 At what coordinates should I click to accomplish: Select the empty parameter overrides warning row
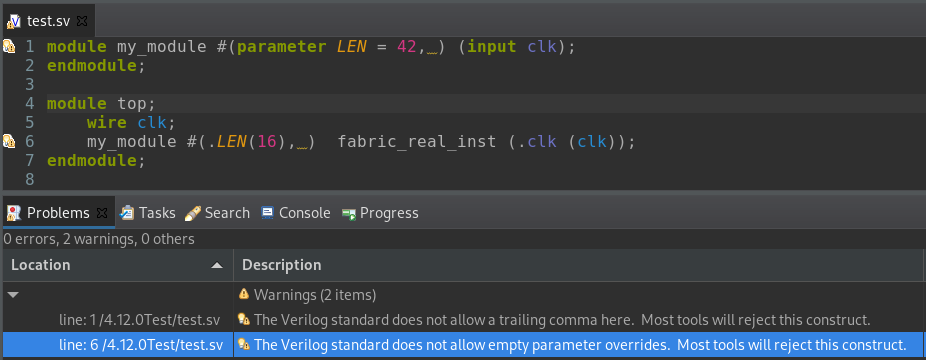(462, 344)
